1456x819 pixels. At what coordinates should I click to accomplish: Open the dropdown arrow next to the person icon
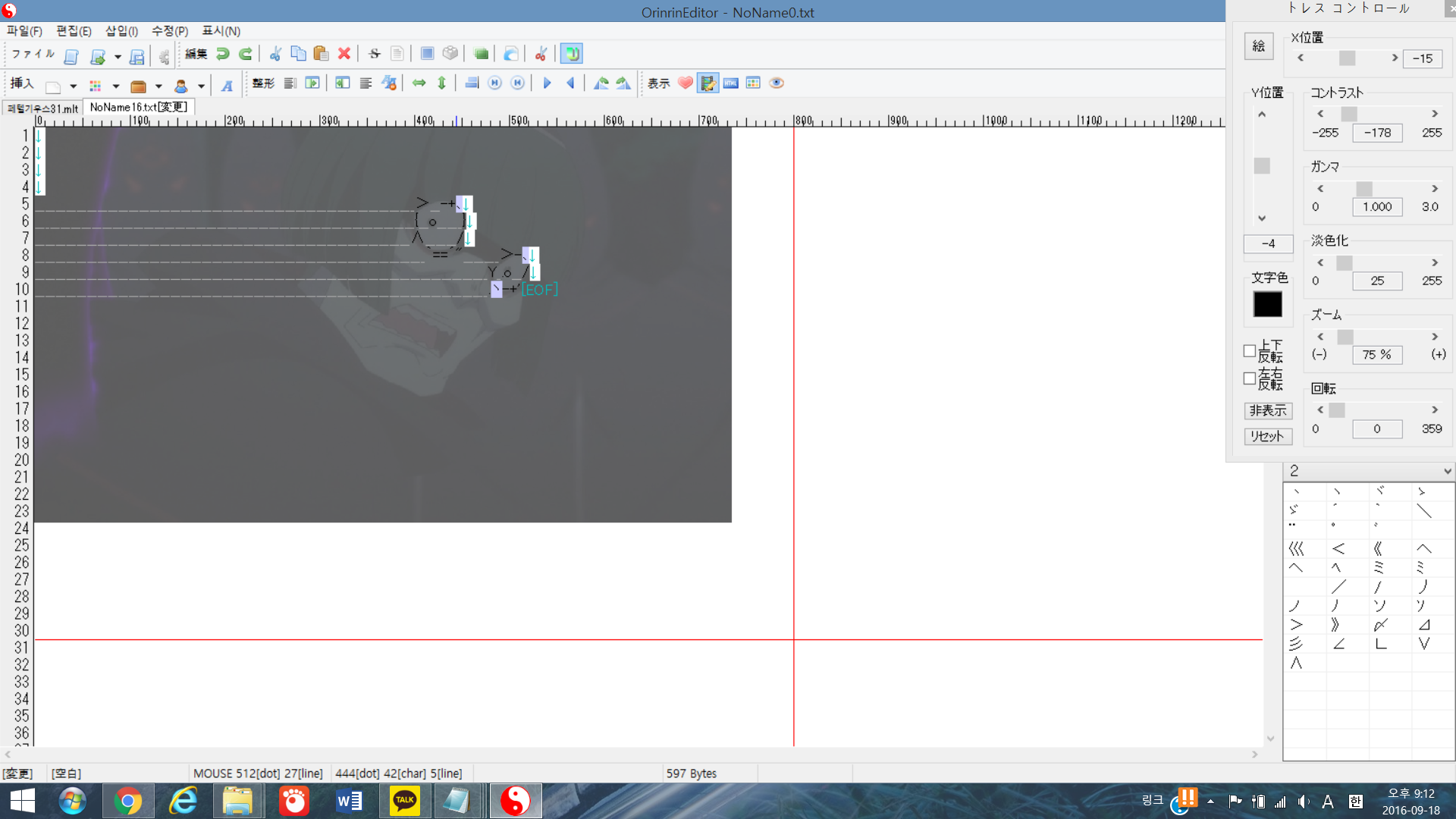click(201, 86)
